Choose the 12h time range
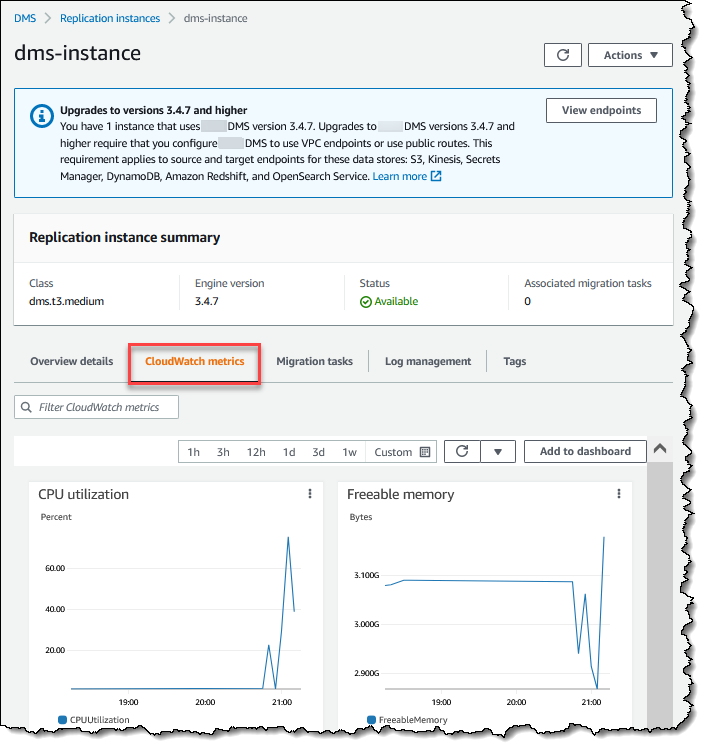The image size is (709, 751). coord(256,452)
